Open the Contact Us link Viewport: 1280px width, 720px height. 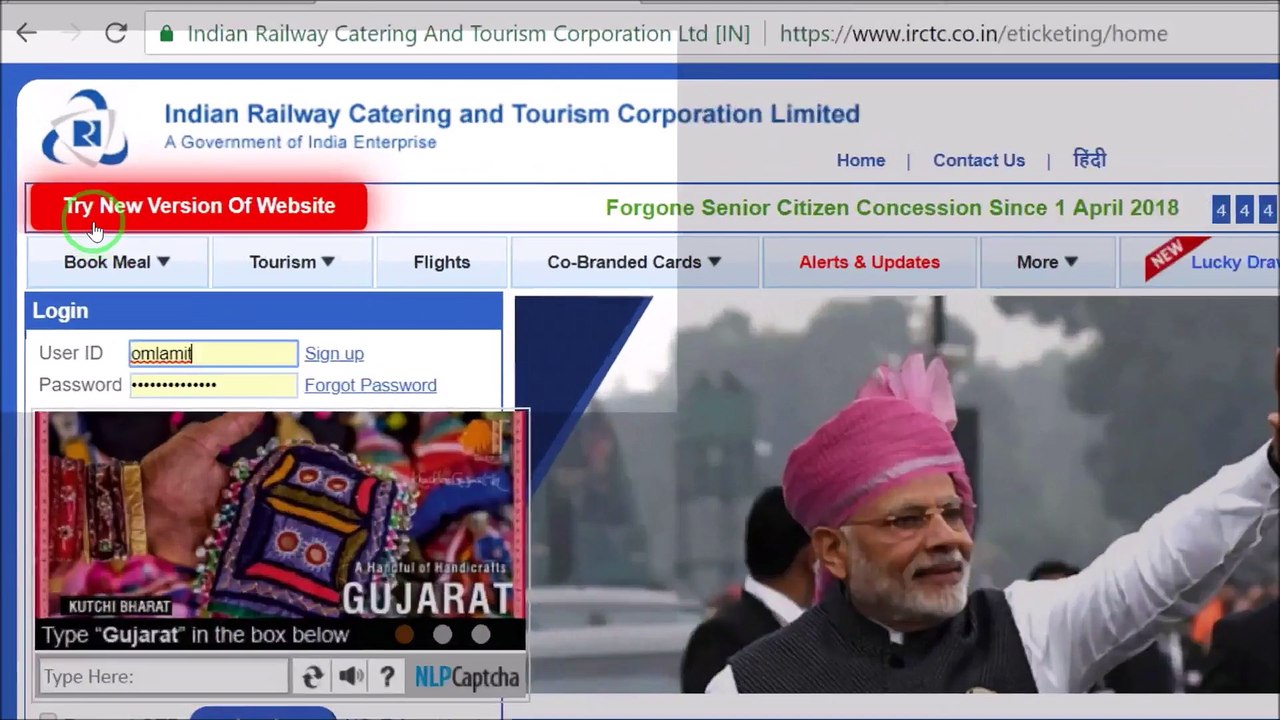[979, 160]
